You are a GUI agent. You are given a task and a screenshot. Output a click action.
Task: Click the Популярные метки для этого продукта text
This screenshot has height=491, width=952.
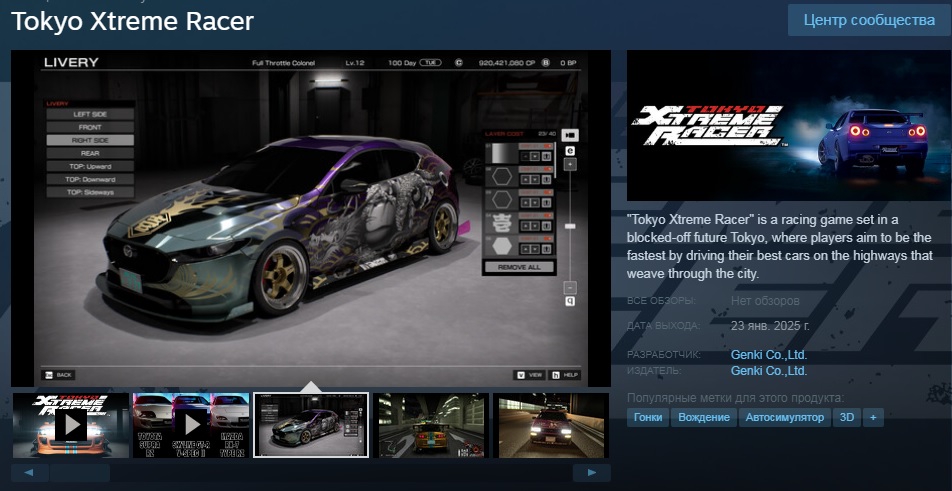pos(735,398)
